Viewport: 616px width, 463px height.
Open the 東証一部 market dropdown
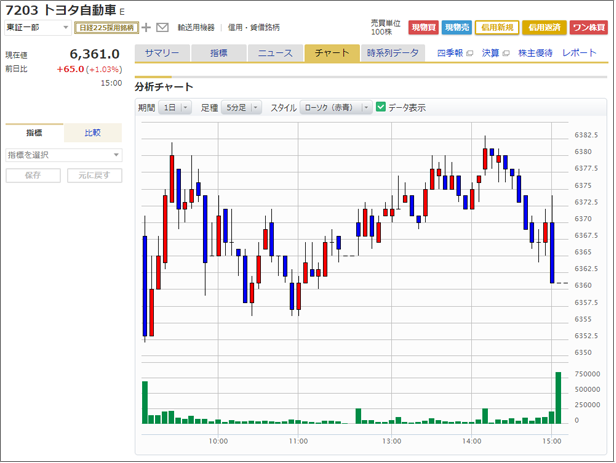[x=36, y=27]
